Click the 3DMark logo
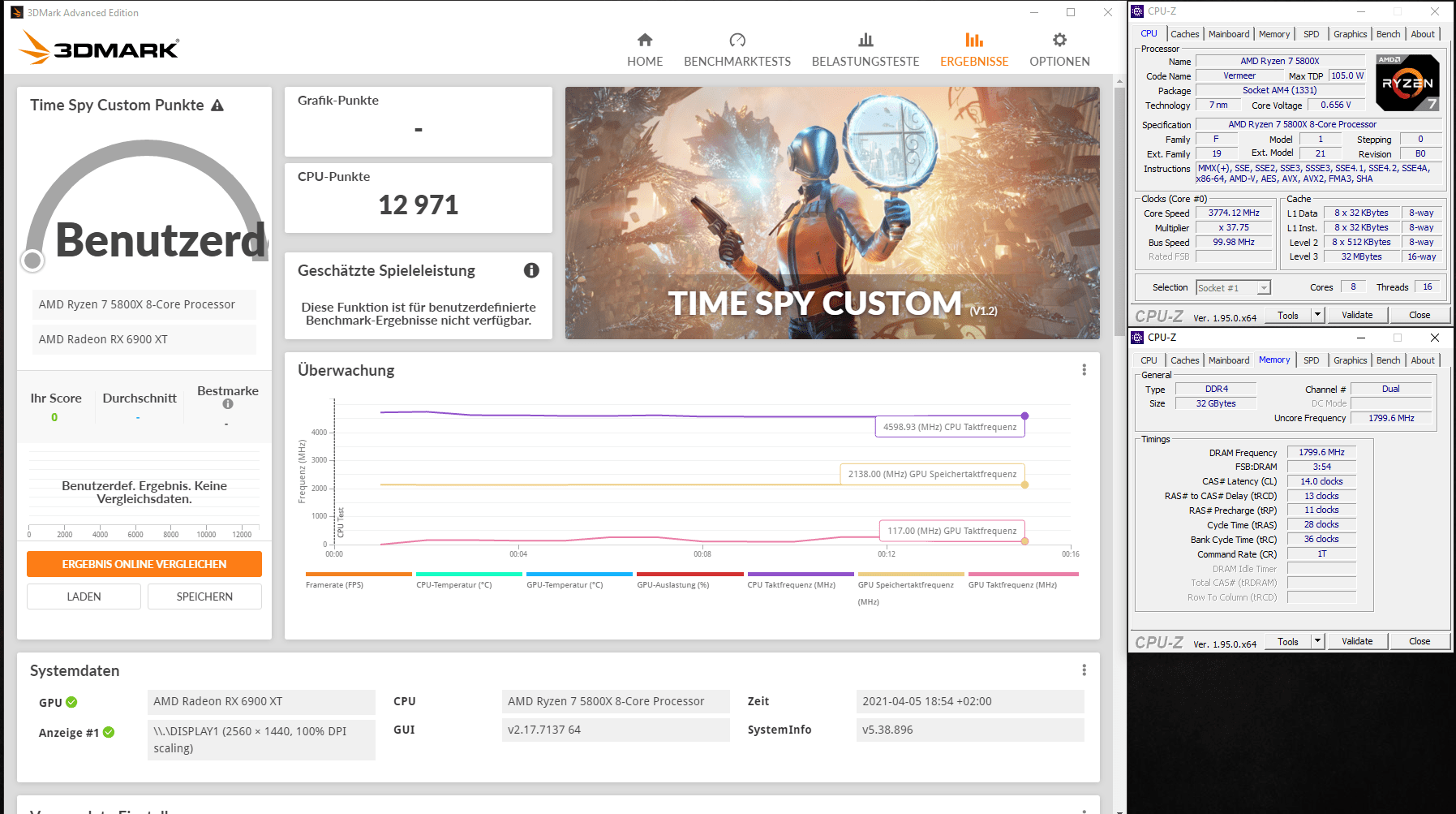This screenshot has width=1456, height=814. [x=99, y=47]
